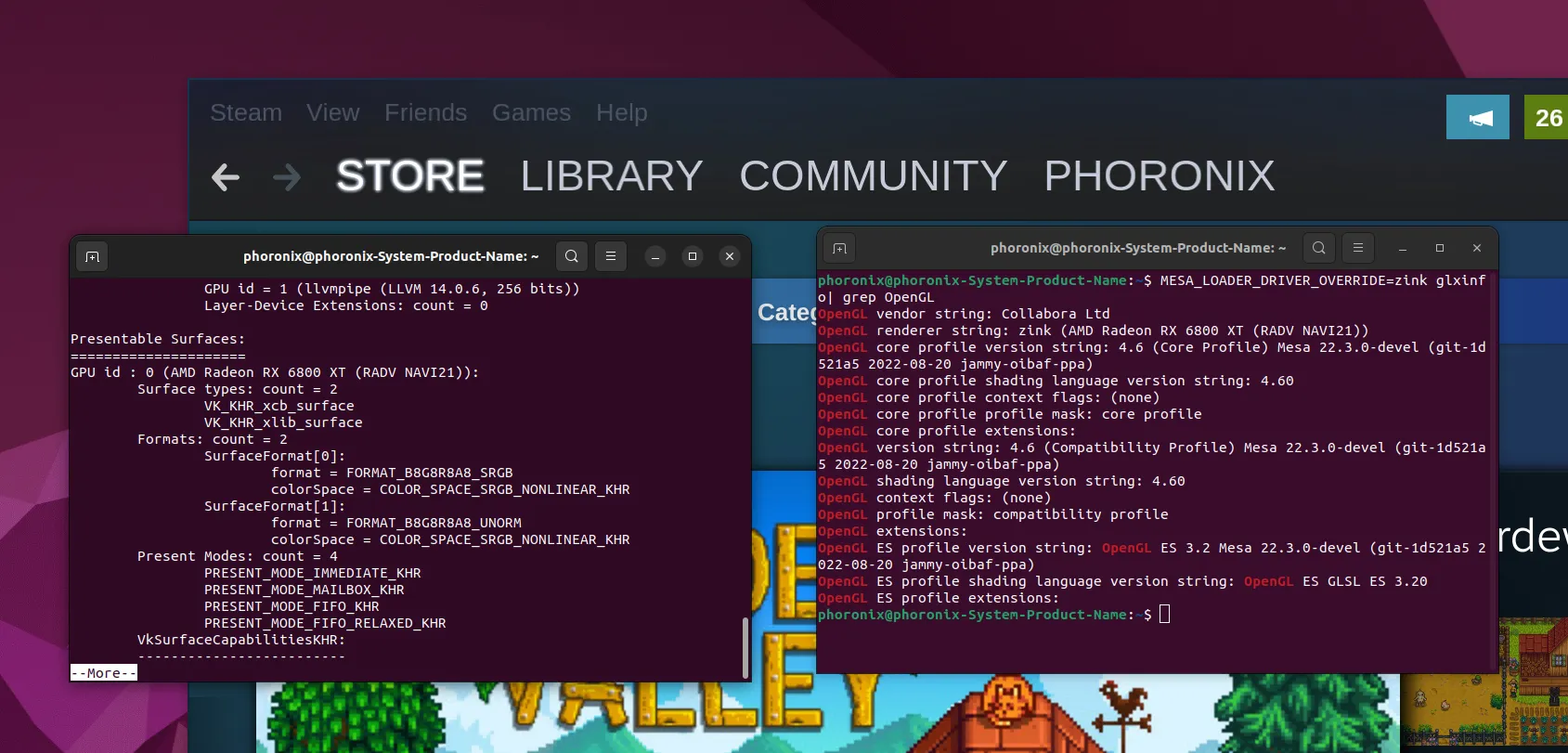Click the PRESENT_MODE_MAILBOX_KHR line
This screenshot has height=753, width=1568.
[x=305, y=590]
